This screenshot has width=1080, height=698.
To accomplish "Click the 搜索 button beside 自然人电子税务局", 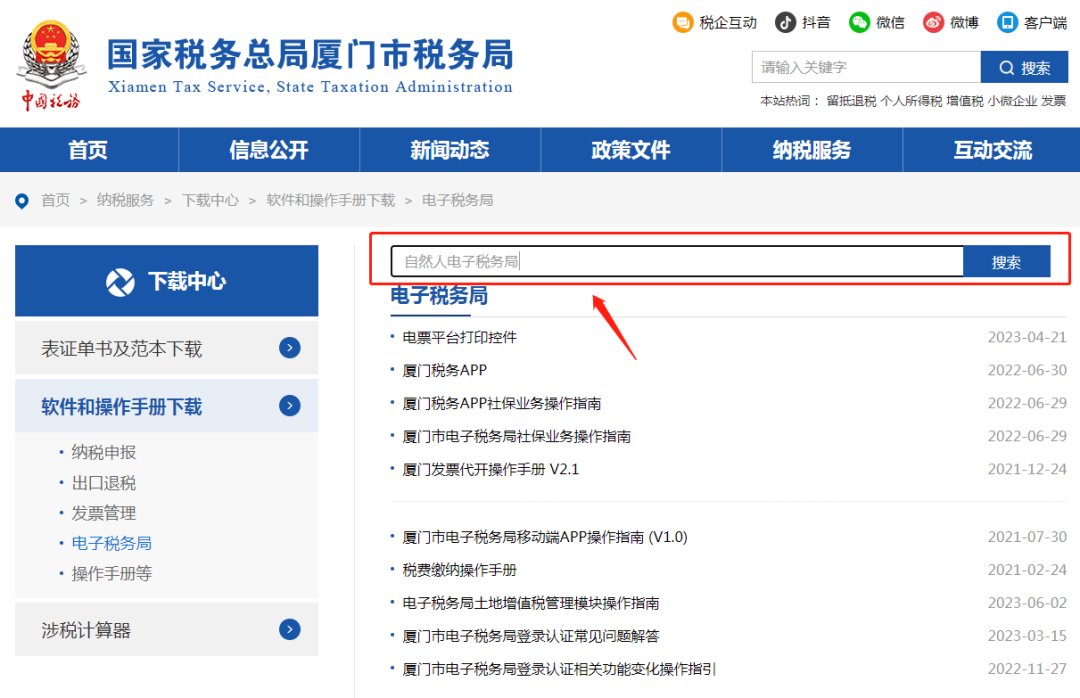I will coord(1006,262).
